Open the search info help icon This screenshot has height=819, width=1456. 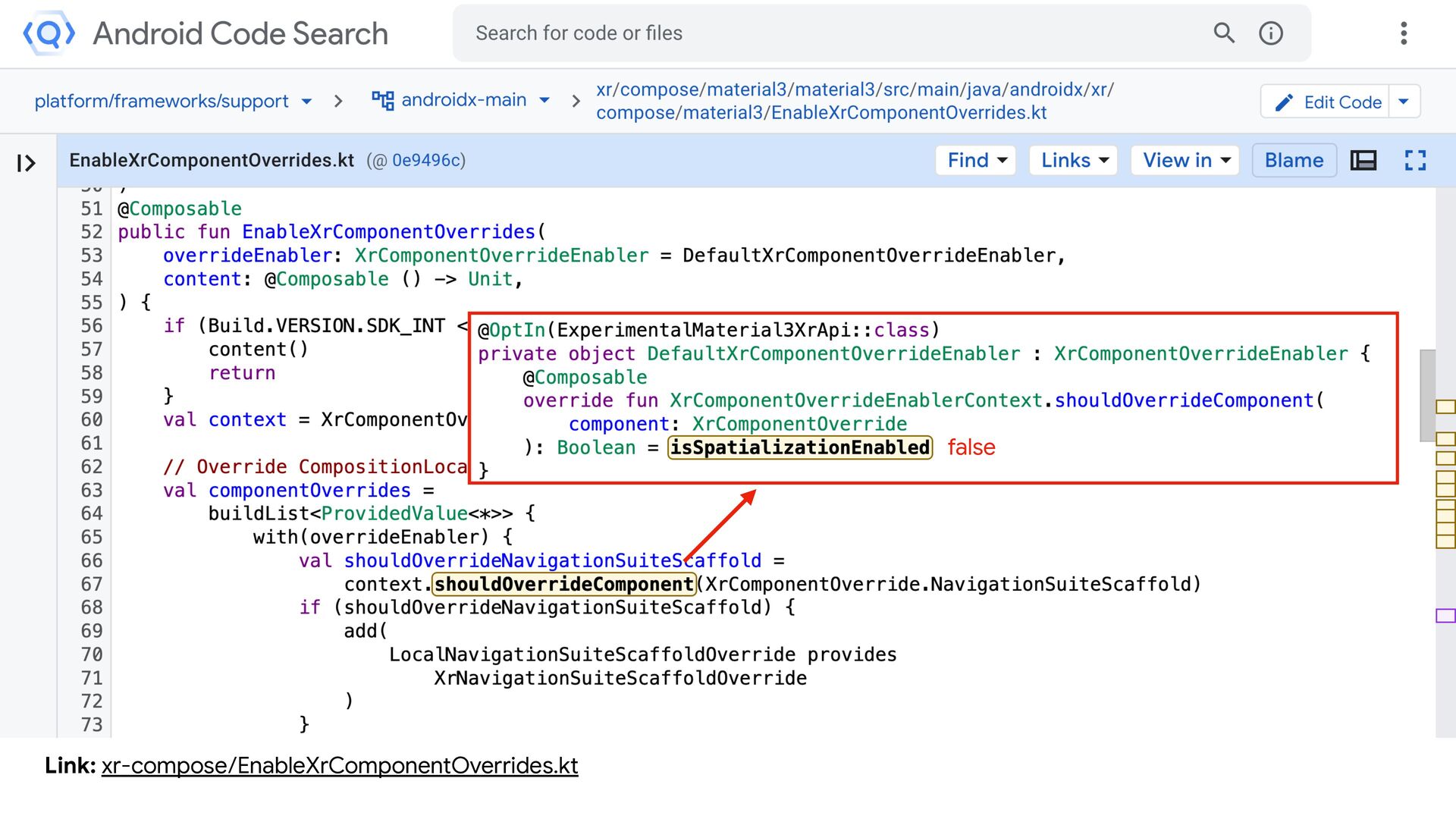tap(1271, 33)
